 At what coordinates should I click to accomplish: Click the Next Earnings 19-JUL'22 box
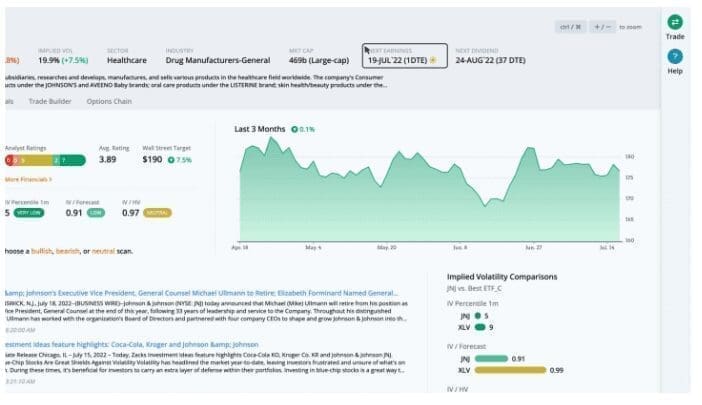coord(404,54)
